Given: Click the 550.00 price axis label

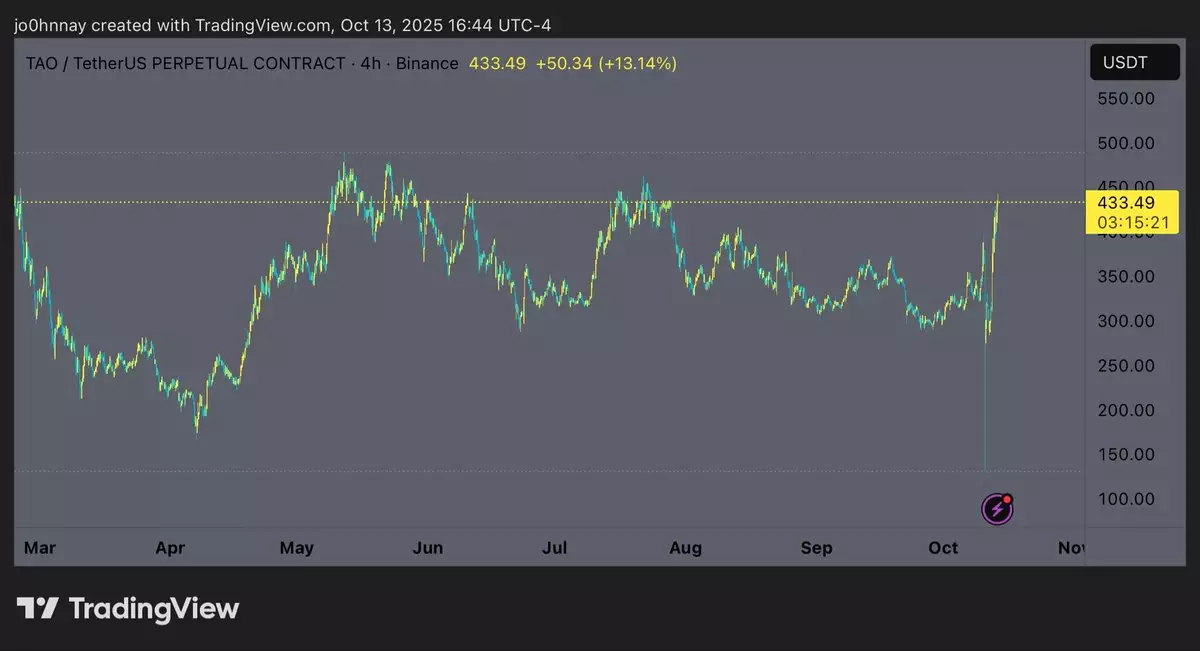Looking at the screenshot, I should pyautogui.click(x=1126, y=99).
